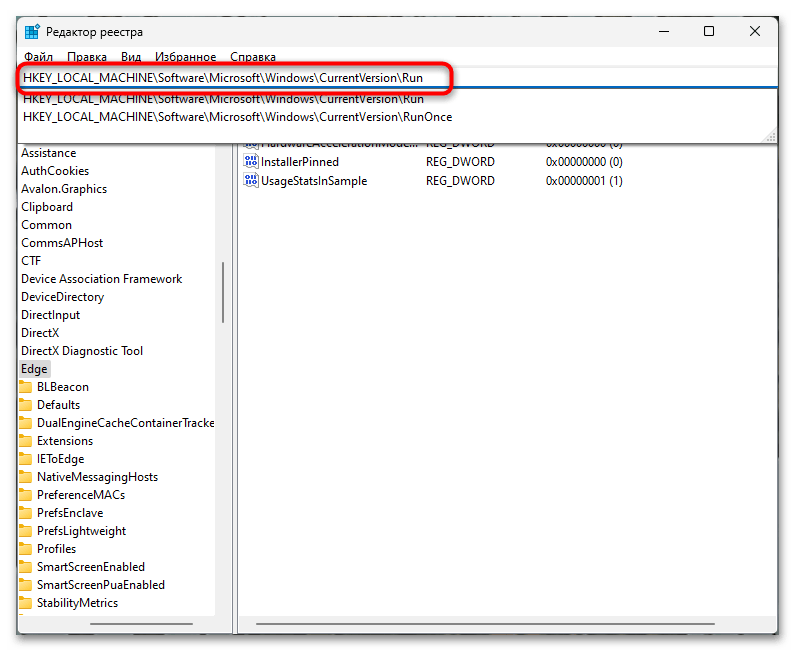795x651 pixels.
Task: Click the tree pane vertical scrollbar thumb
Action: (223, 292)
